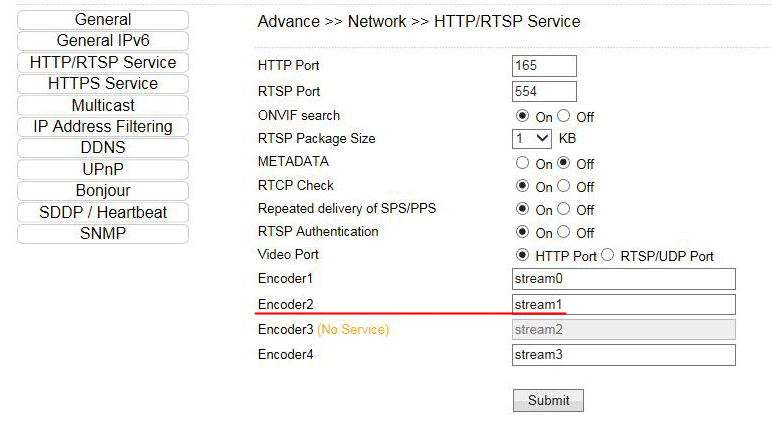772x437 pixels.
Task: Navigate to DDNS settings
Action: [102, 148]
